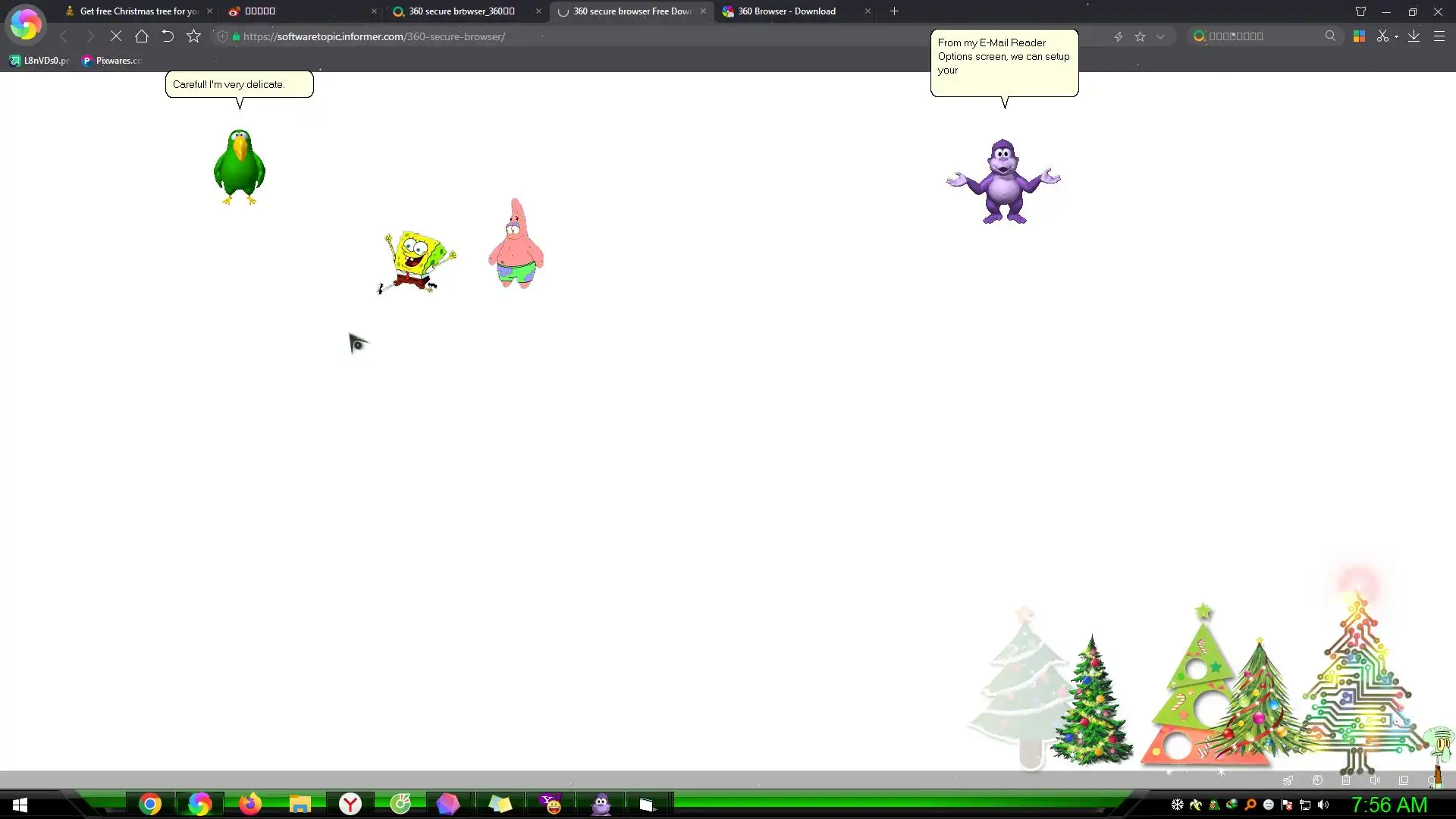Viewport: 1456px width, 819px height.
Task: Open the hamburger main menu
Action: pyautogui.click(x=1439, y=36)
